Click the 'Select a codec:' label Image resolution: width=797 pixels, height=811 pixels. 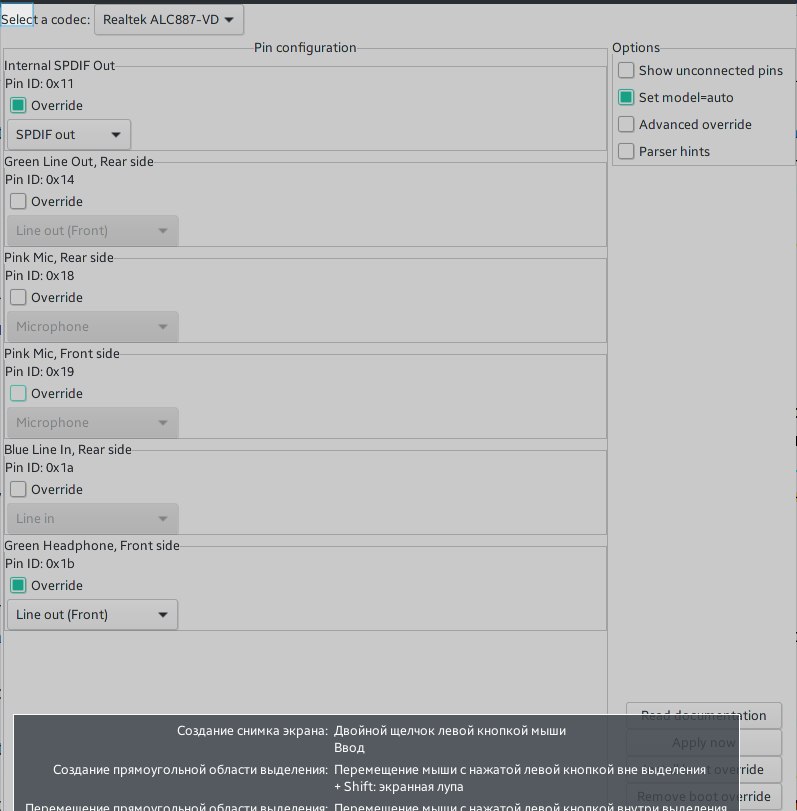[45, 20]
